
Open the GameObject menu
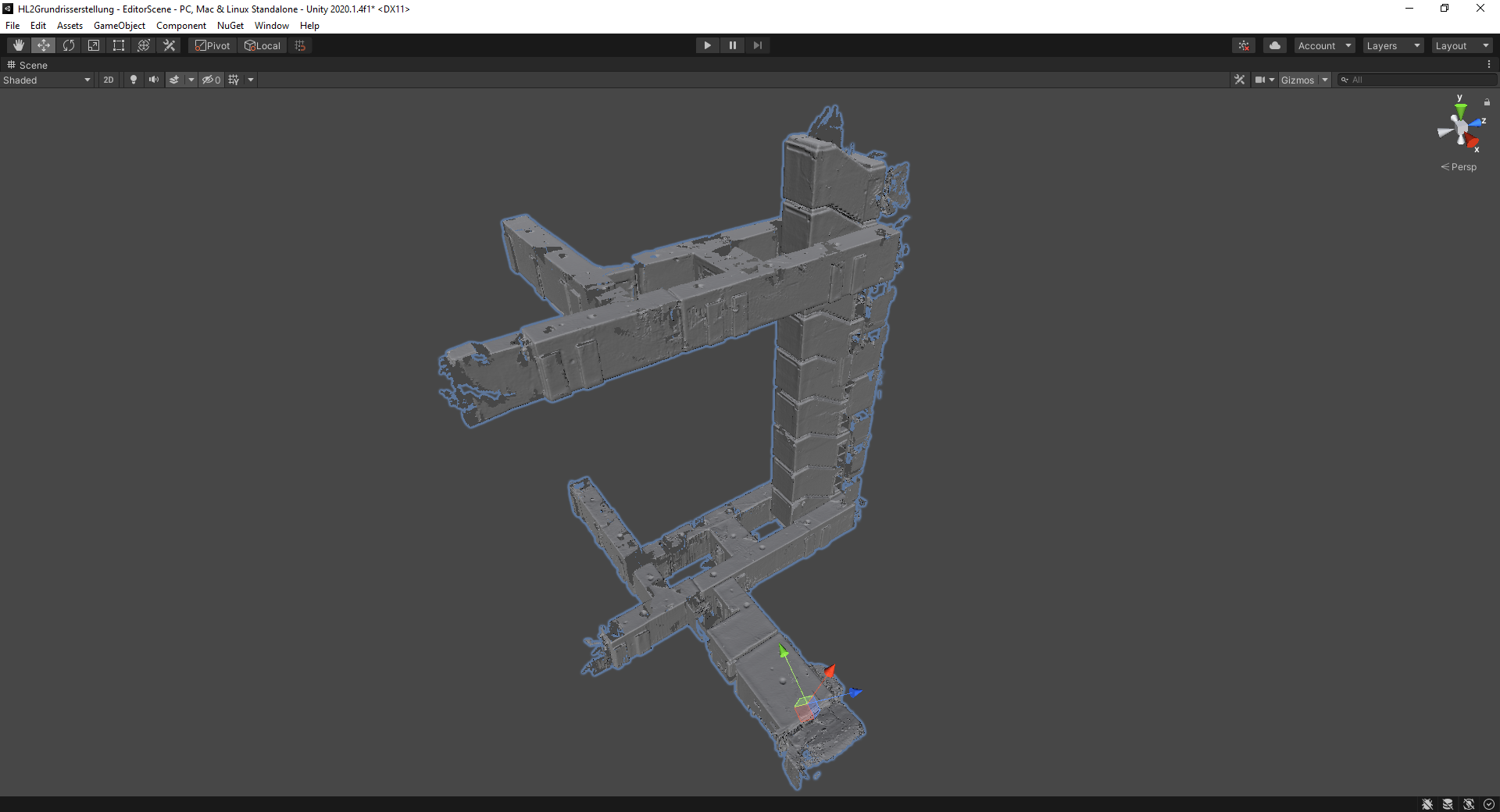coord(119,26)
